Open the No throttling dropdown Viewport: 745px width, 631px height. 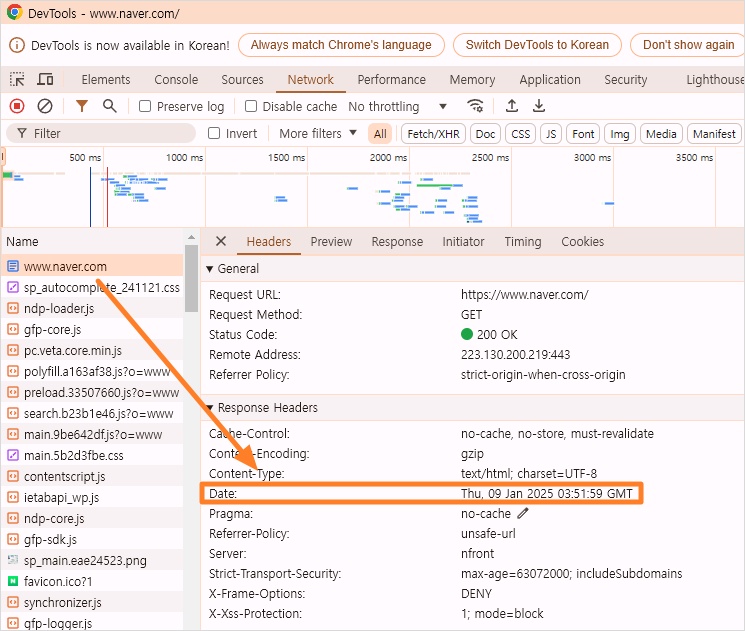coord(397,106)
